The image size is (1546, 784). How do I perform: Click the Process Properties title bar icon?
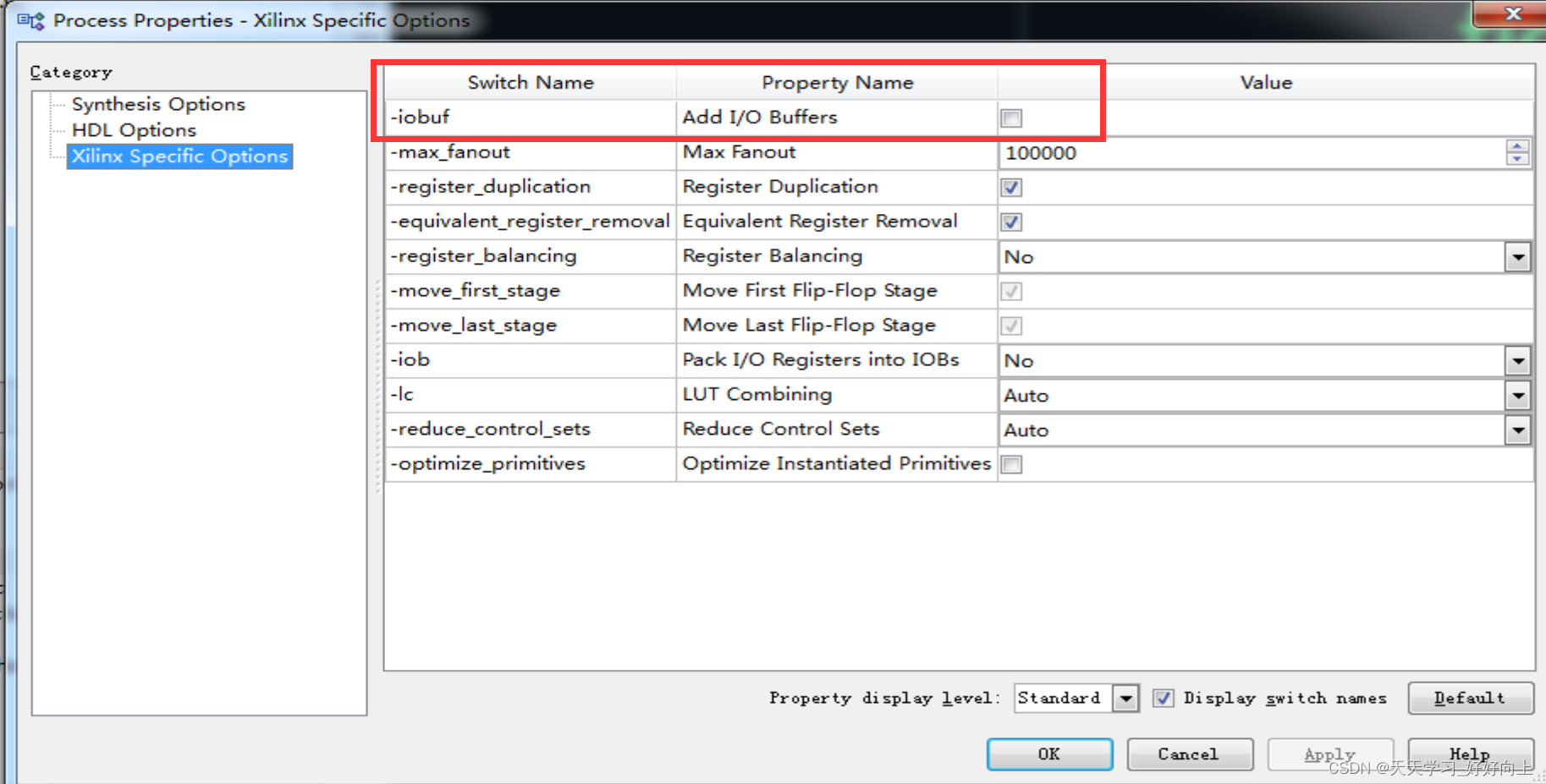30,21
